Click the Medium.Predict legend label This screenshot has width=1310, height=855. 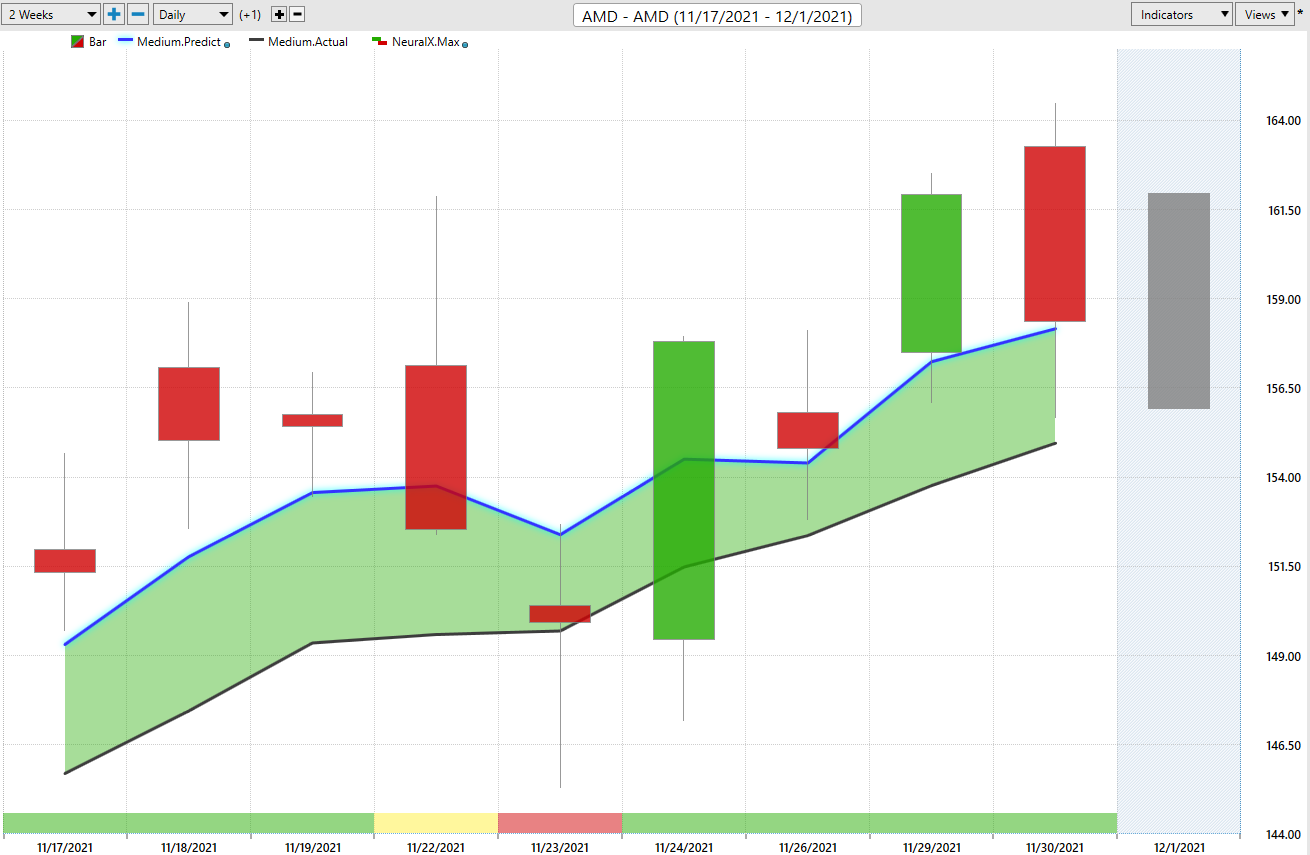(x=177, y=42)
